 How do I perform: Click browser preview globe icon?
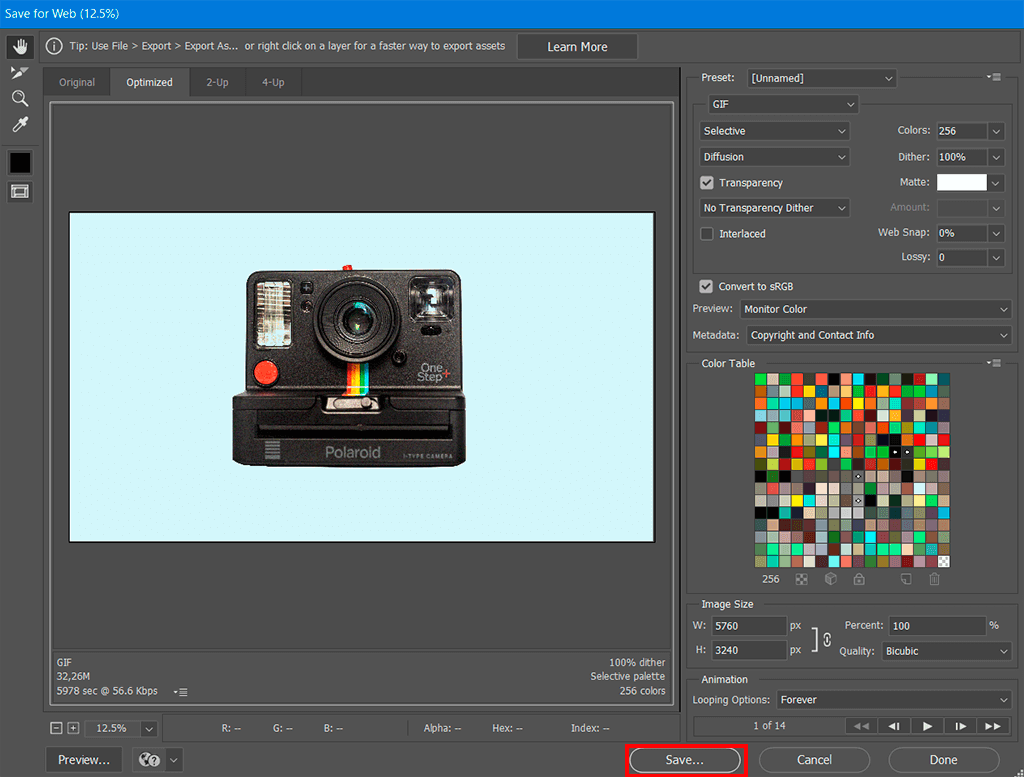click(x=150, y=759)
